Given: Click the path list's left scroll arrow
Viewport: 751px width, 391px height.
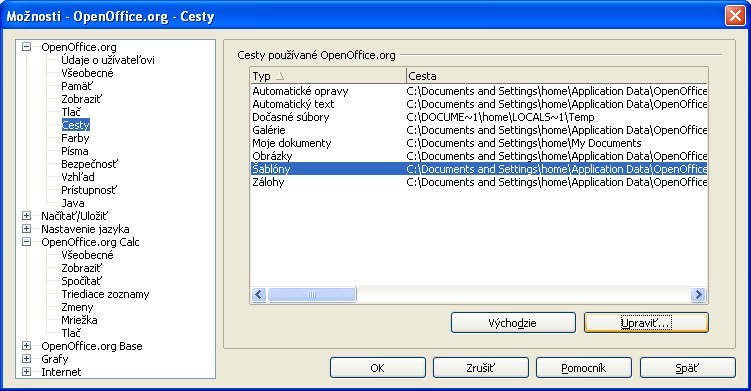Looking at the screenshot, I should click(x=259, y=294).
